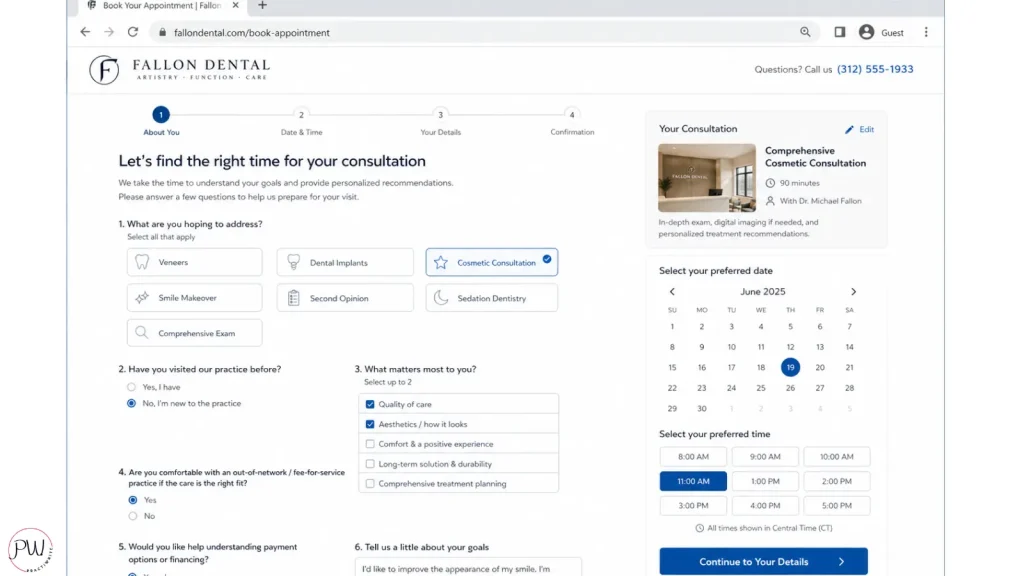Click the Fallon Dental logo
The image size is (1024, 576).
(179, 70)
